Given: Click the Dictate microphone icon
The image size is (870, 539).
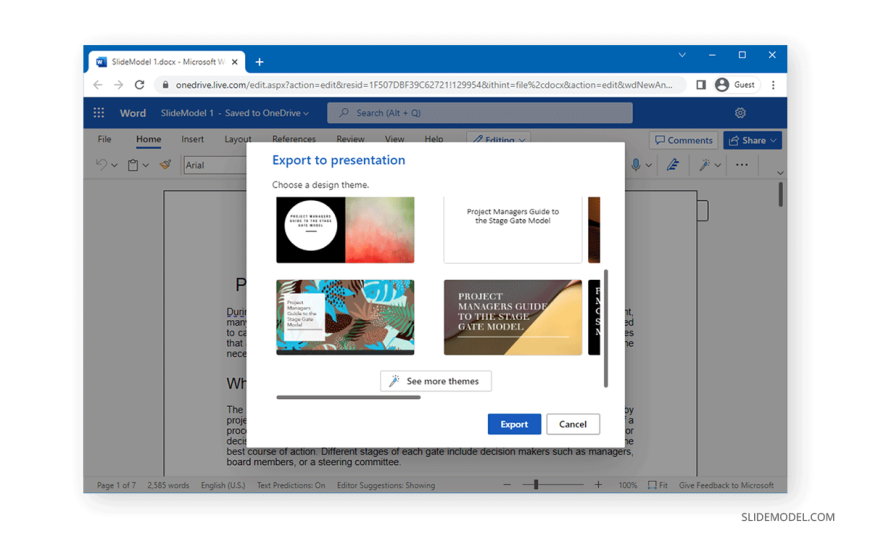Looking at the screenshot, I should tap(636, 165).
